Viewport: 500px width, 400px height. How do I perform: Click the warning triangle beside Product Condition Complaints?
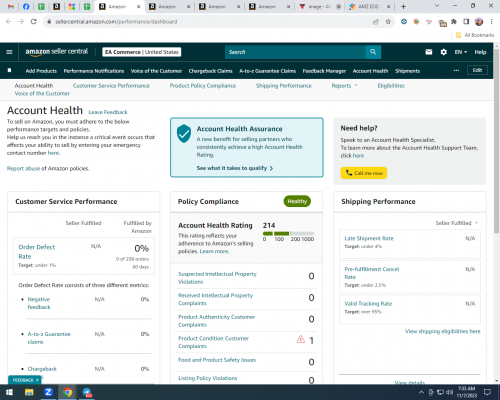coord(301,339)
